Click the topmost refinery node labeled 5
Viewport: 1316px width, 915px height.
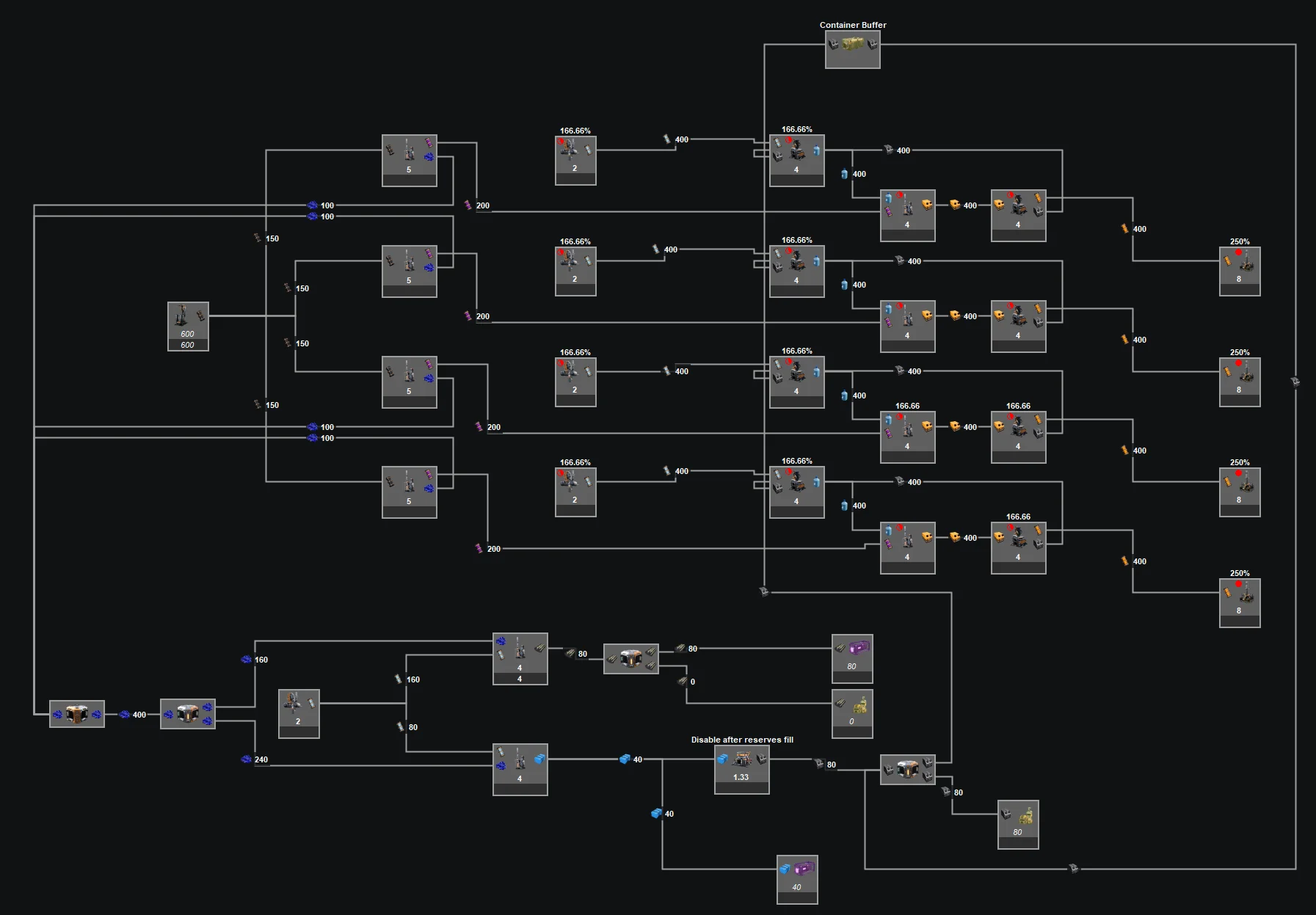point(410,160)
